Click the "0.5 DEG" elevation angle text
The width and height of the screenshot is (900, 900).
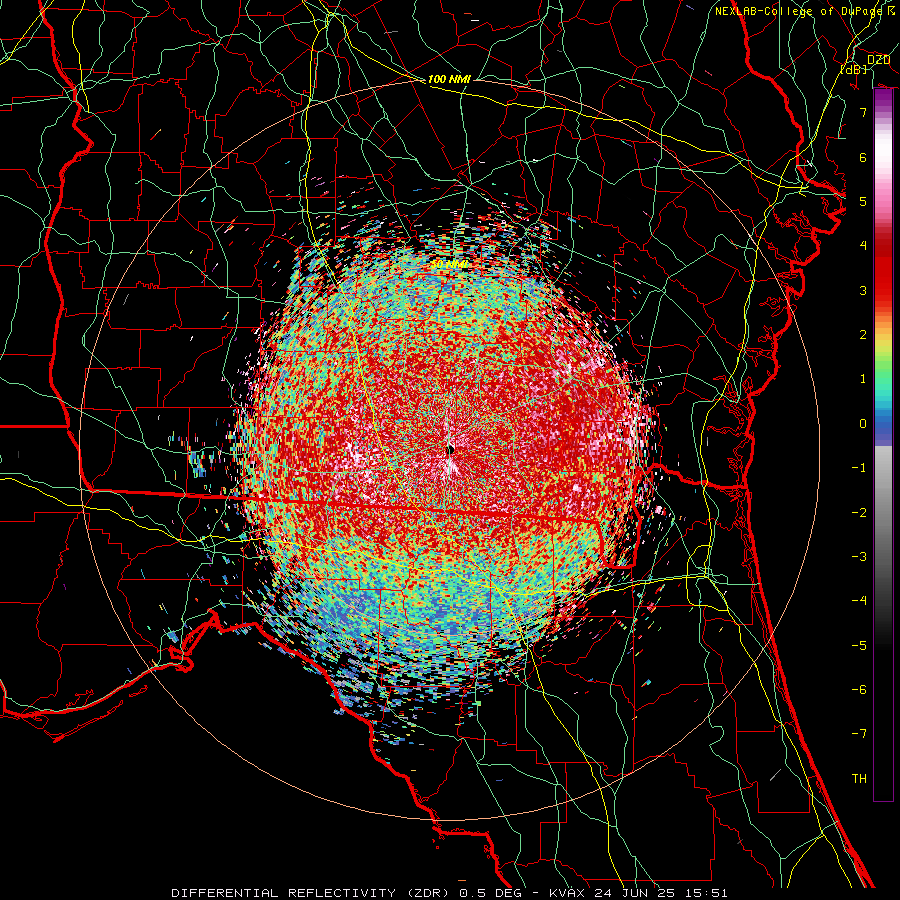(x=491, y=893)
